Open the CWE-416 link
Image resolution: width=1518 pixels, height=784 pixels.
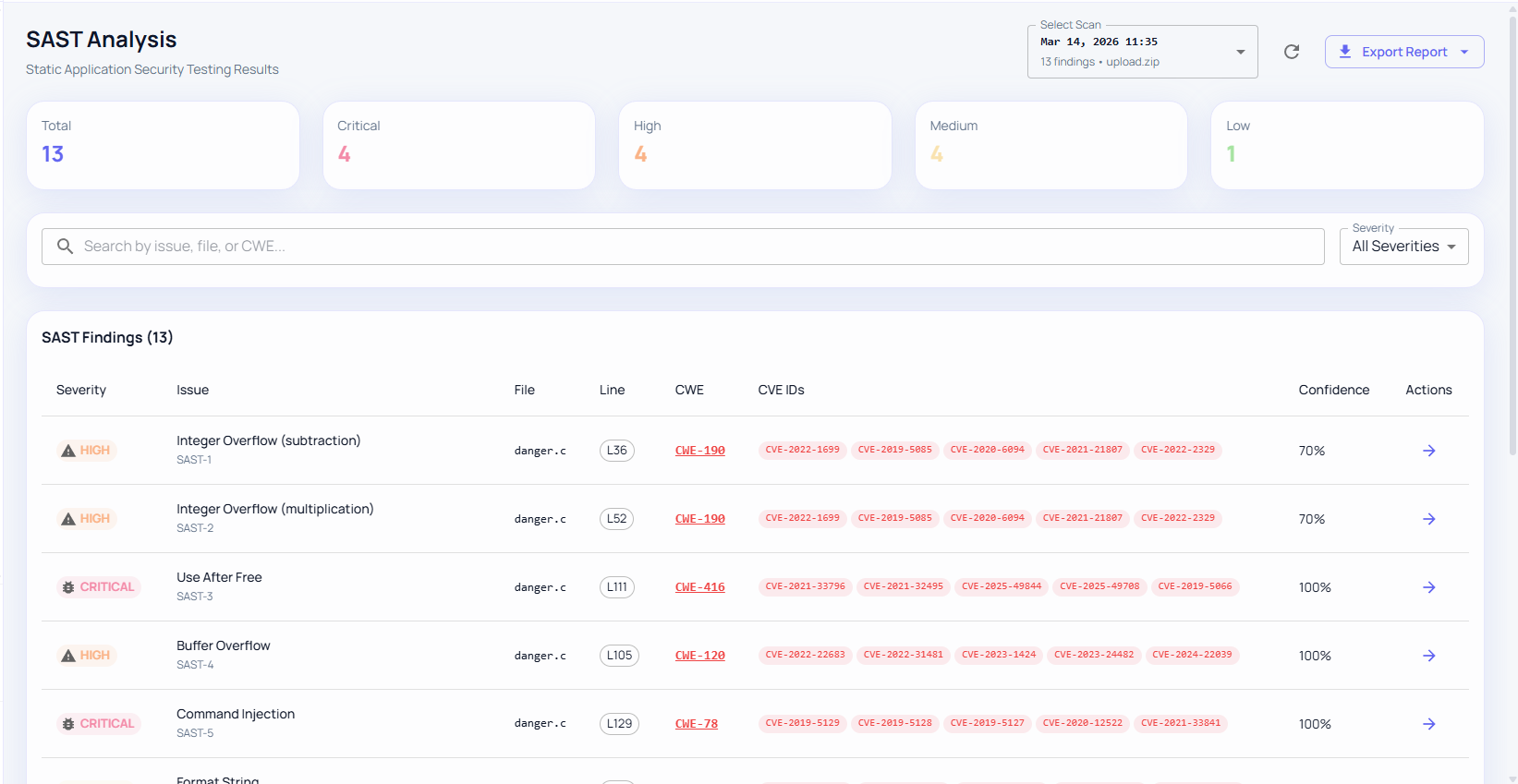(699, 587)
